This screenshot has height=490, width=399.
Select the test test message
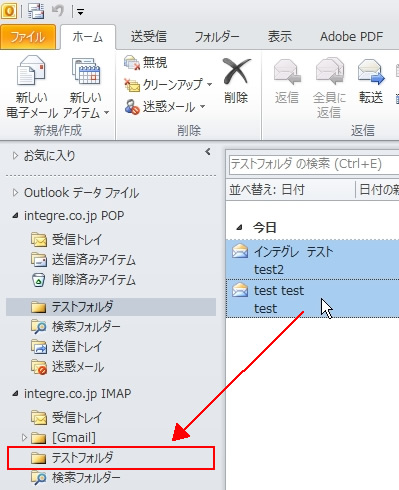tap(312, 299)
